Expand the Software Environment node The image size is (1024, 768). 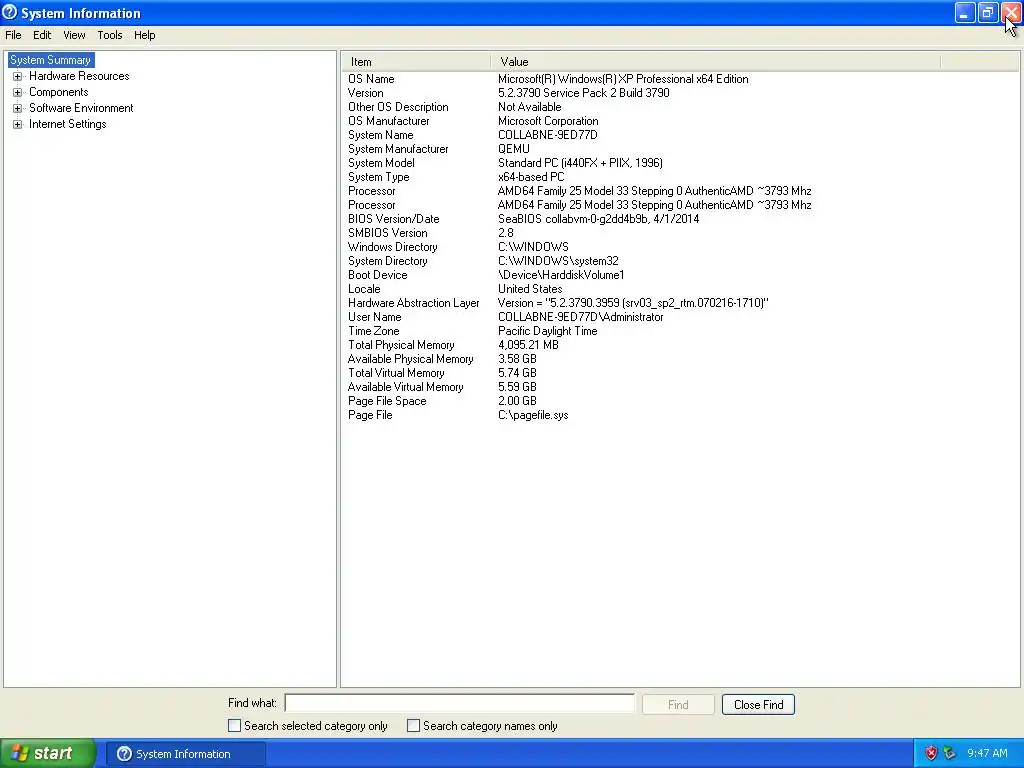tap(18, 108)
